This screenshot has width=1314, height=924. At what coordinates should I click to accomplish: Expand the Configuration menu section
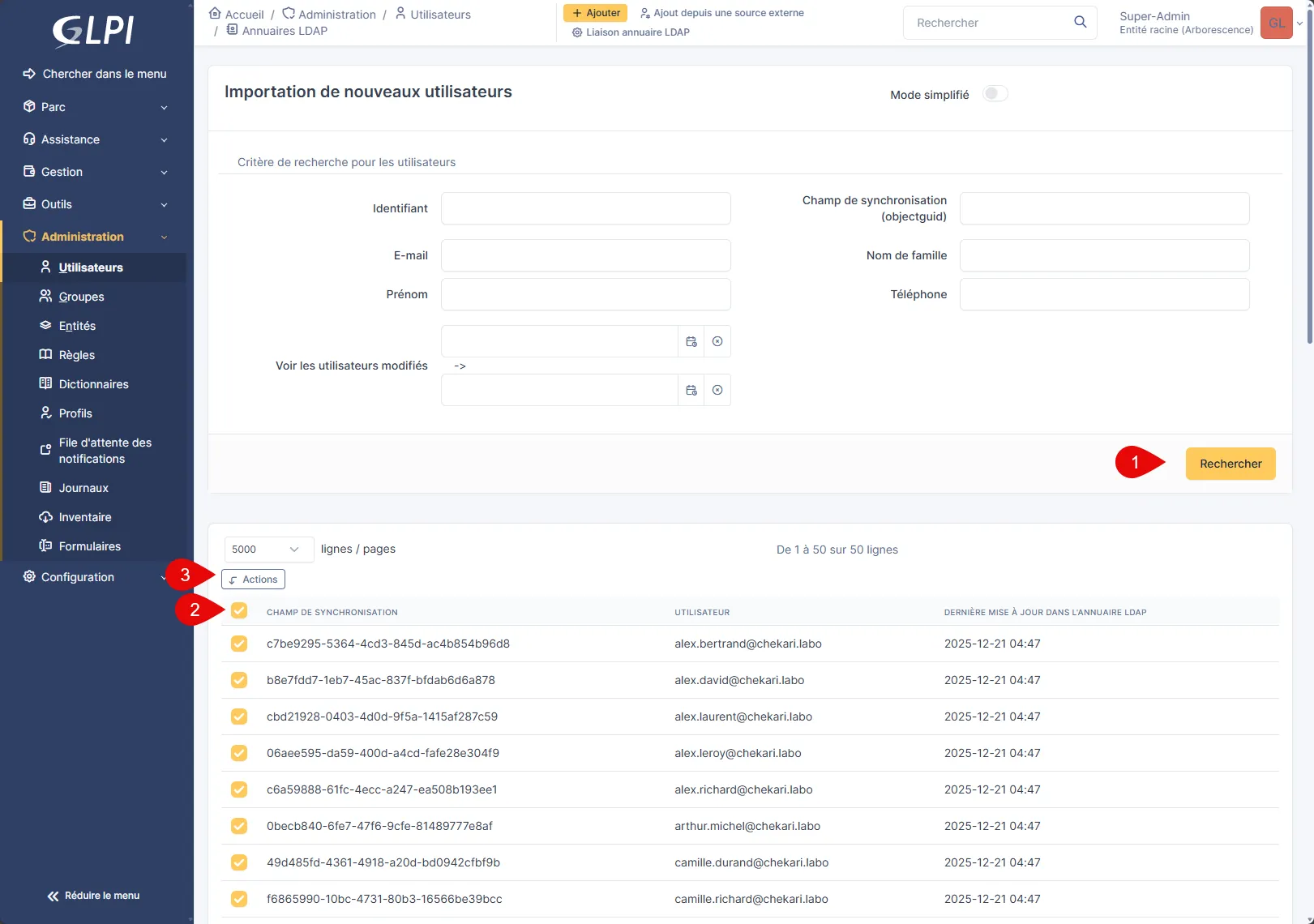[96, 577]
